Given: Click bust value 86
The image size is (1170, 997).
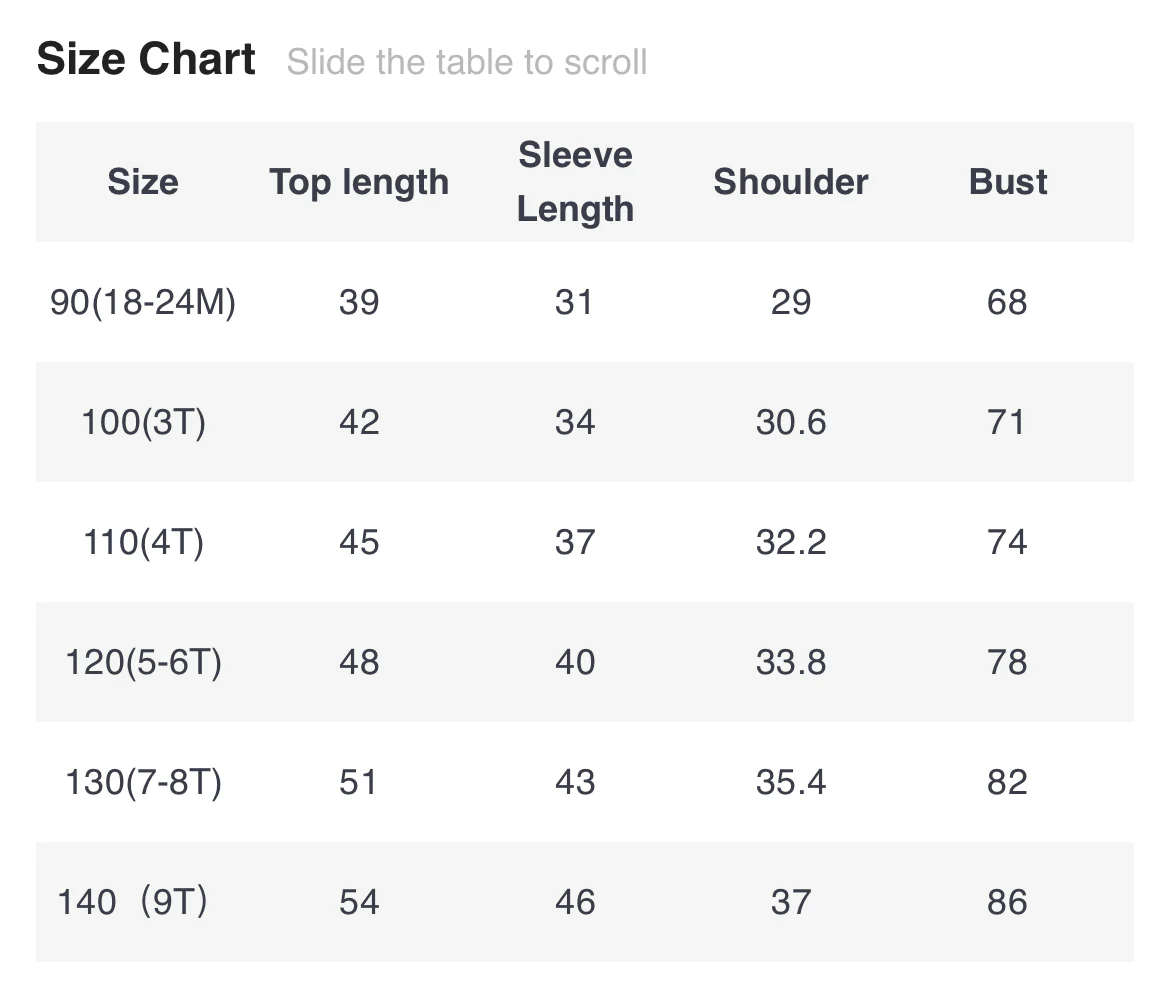Looking at the screenshot, I should [x=1007, y=902].
